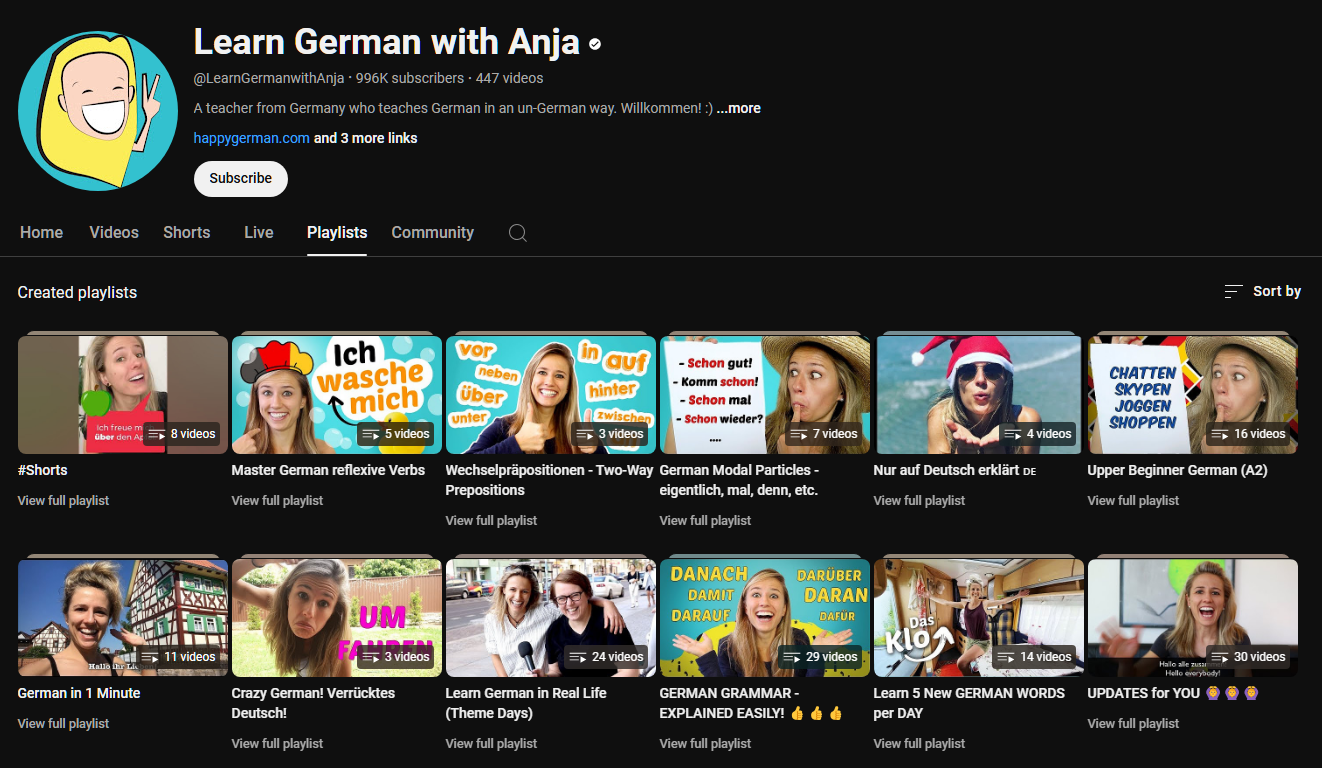Image resolution: width=1322 pixels, height=768 pixels.
Task: Go to the Community tab
Action: coord(432,232)
